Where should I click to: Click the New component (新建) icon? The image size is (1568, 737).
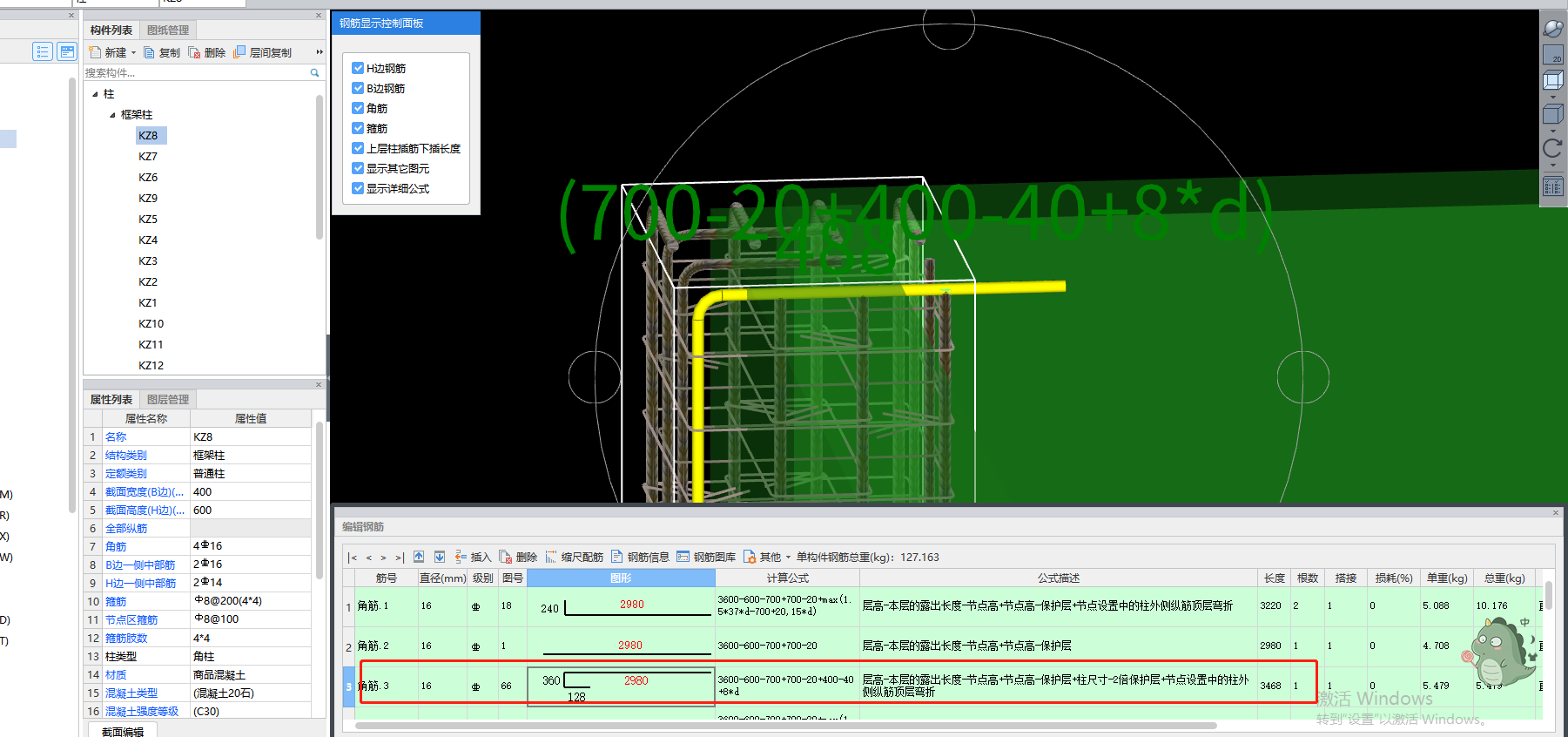tap(95, 52)
